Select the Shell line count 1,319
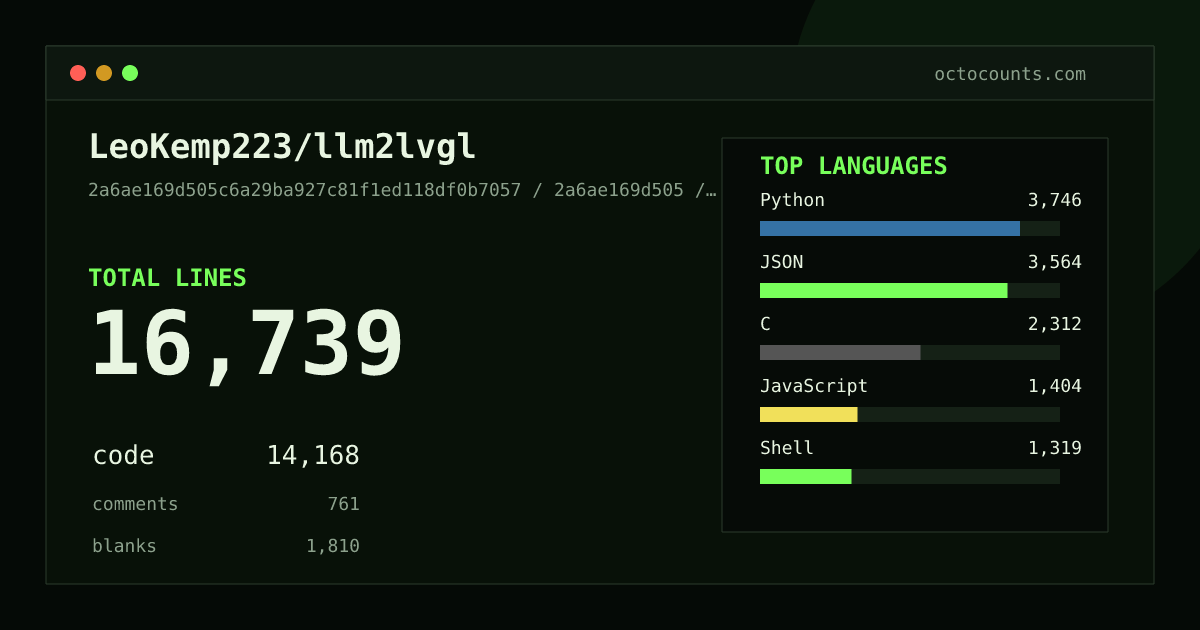1200x630 pixels. [1055, 448]
